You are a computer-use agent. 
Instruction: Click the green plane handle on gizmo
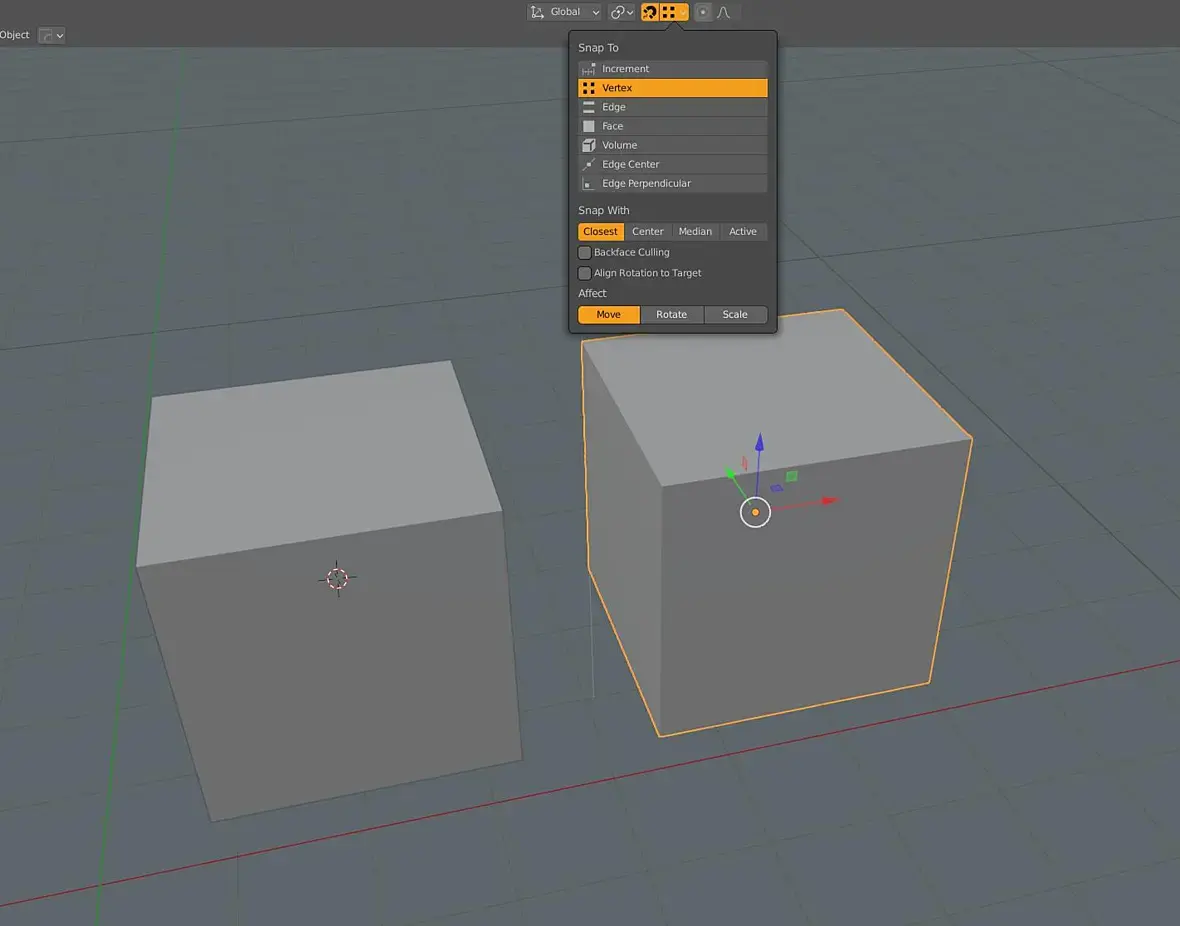pyautogui.click(x=792, y=476)
